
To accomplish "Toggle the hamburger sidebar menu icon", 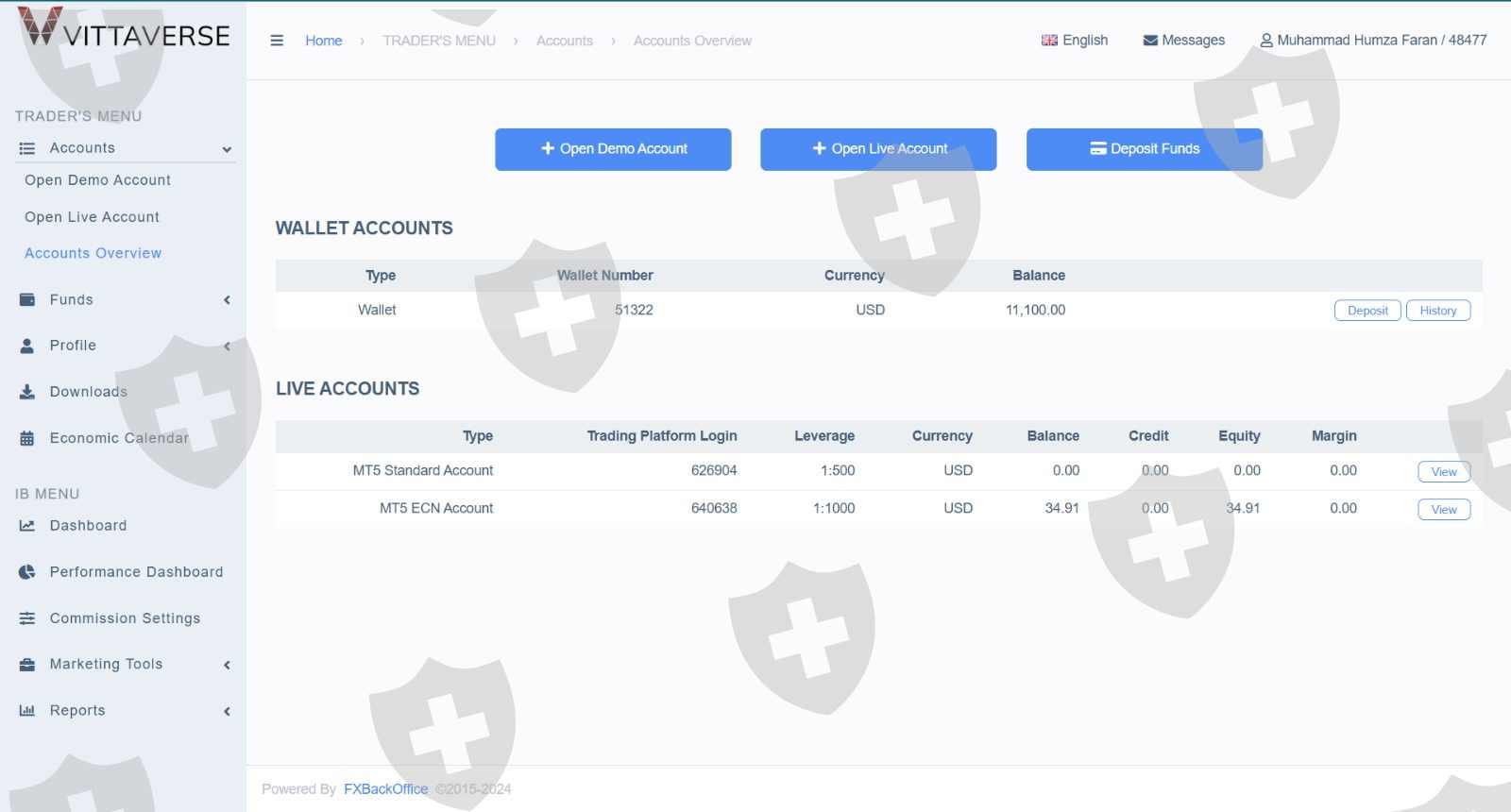I will click(277, 41).
